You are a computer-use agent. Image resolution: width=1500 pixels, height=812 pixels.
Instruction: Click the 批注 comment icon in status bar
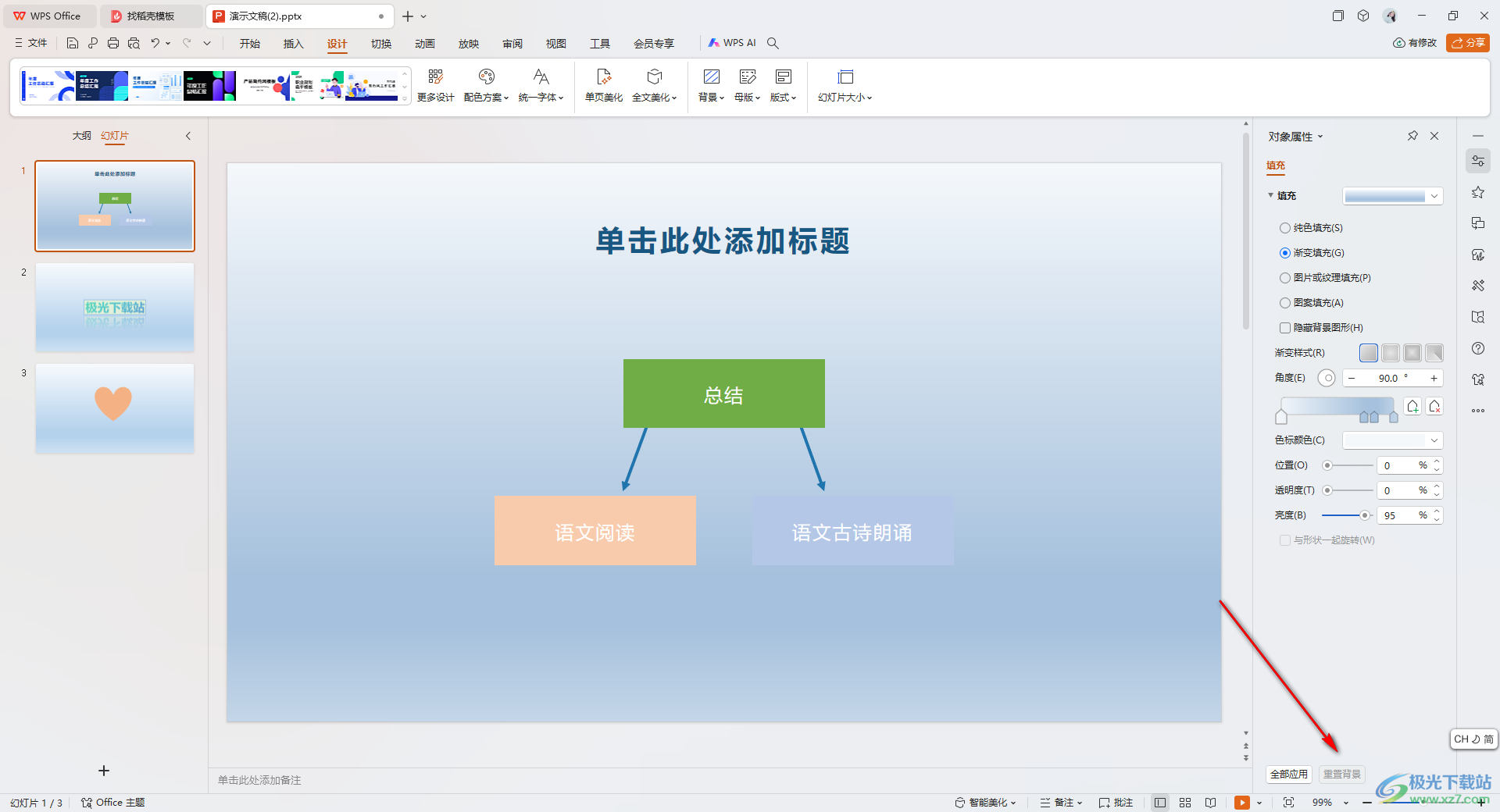1116,803
